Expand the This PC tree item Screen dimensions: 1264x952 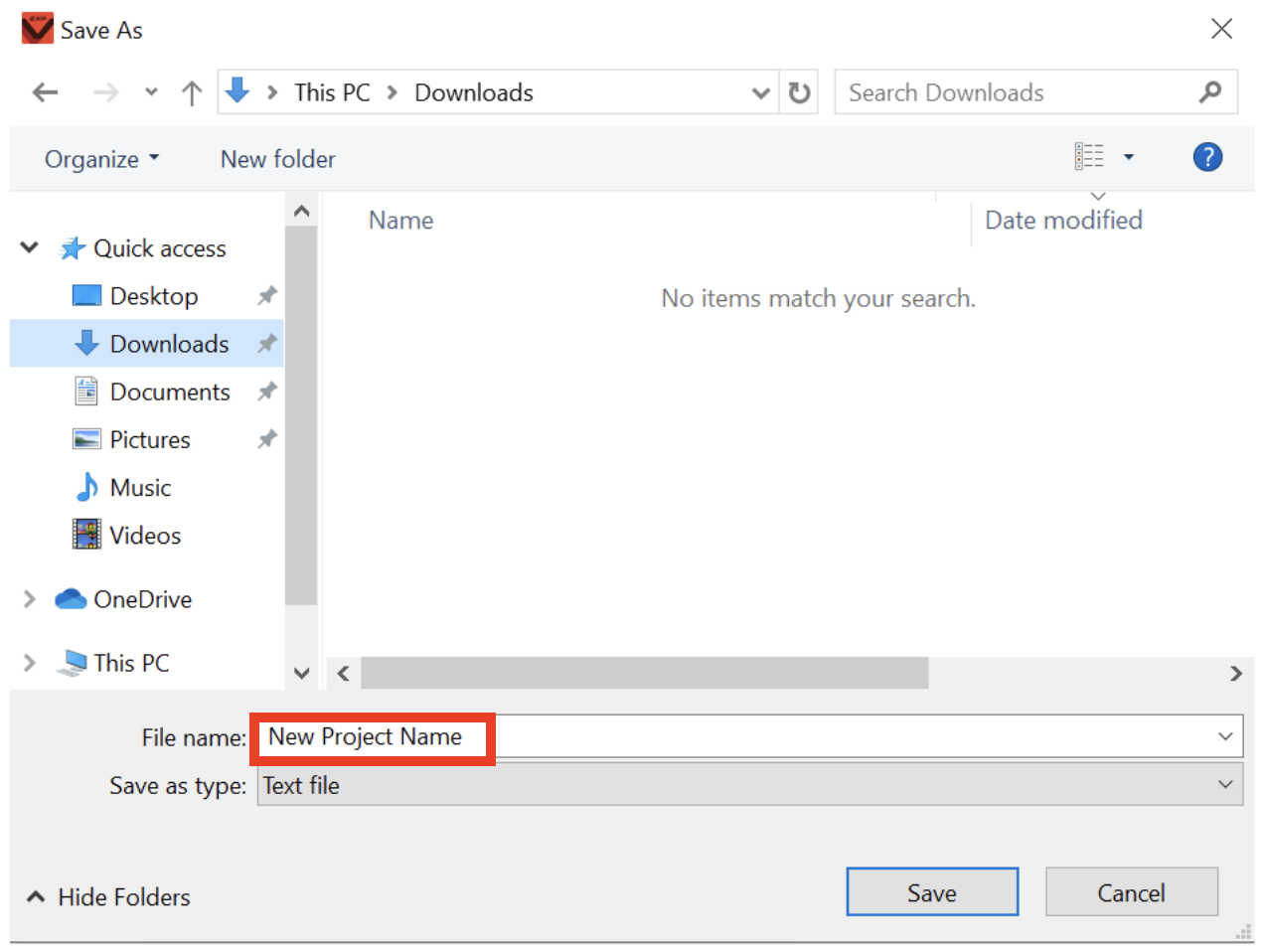[x=28, y=662]
